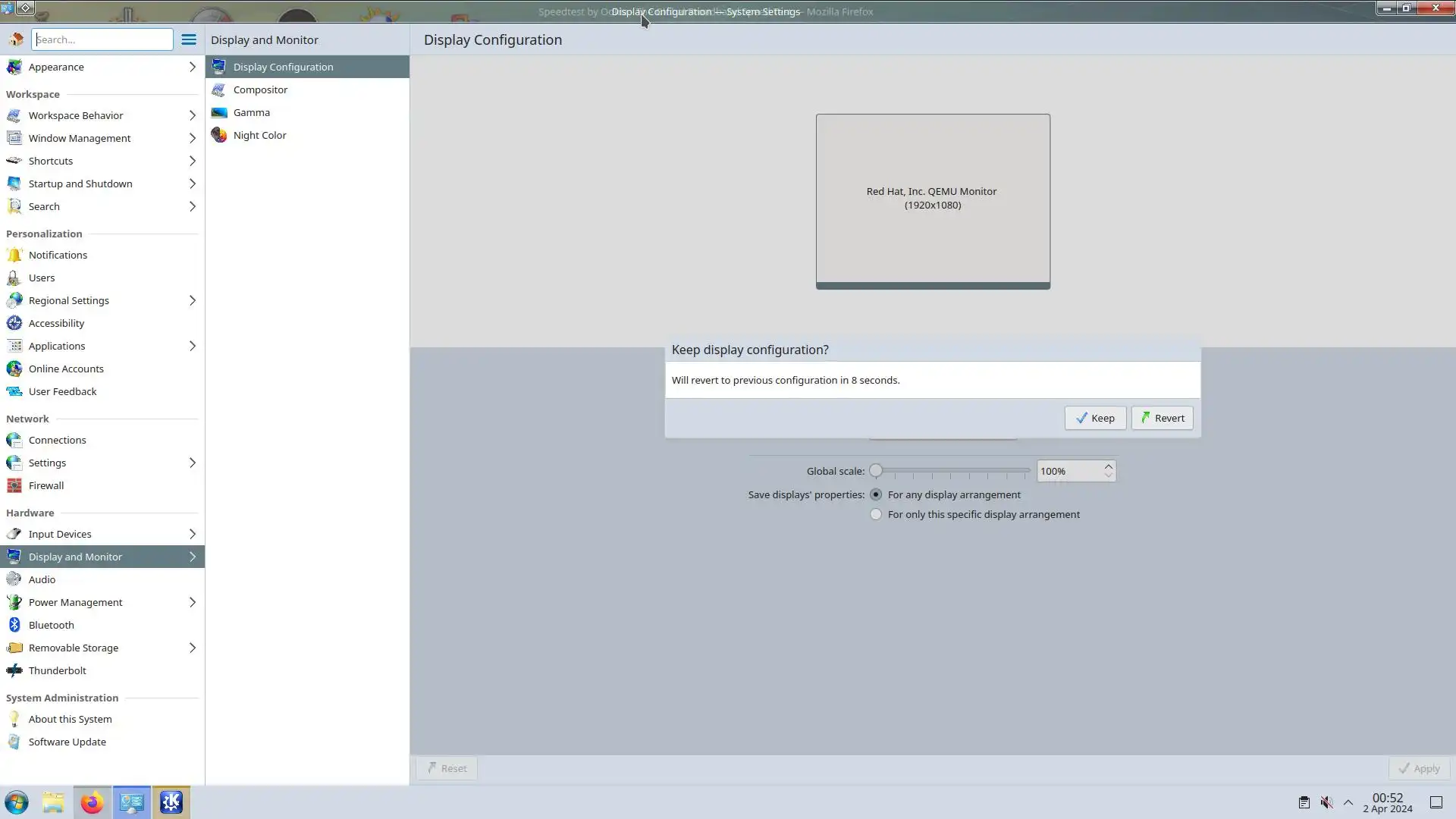Screen dimensions: 1456x819
Task: Click the Night Color icon
Action: click(x=219, y=135)
